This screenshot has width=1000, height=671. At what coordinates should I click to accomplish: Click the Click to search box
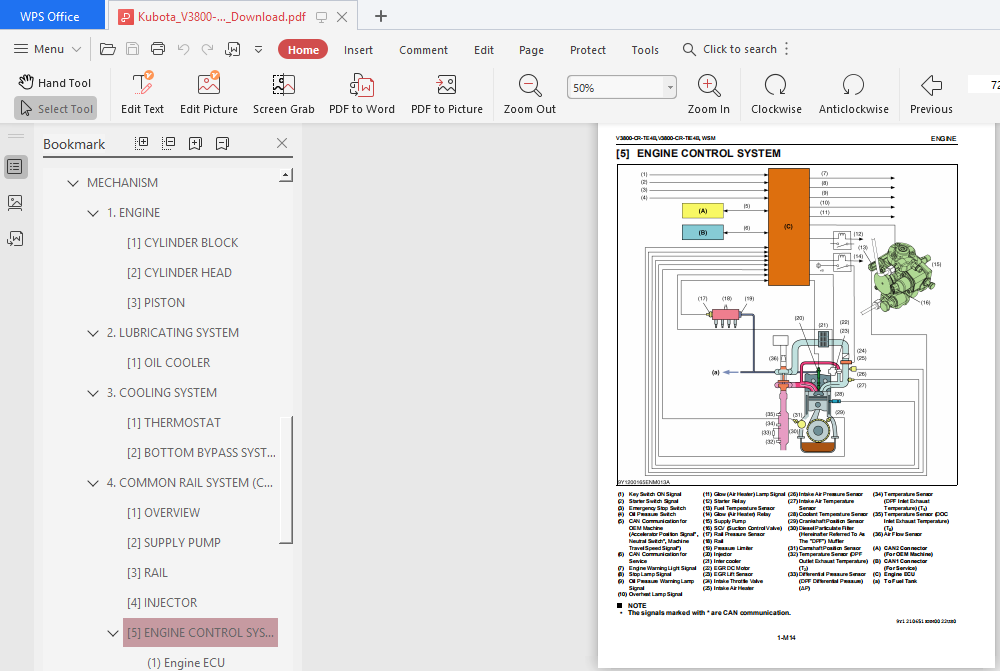[x=730, y=49]
